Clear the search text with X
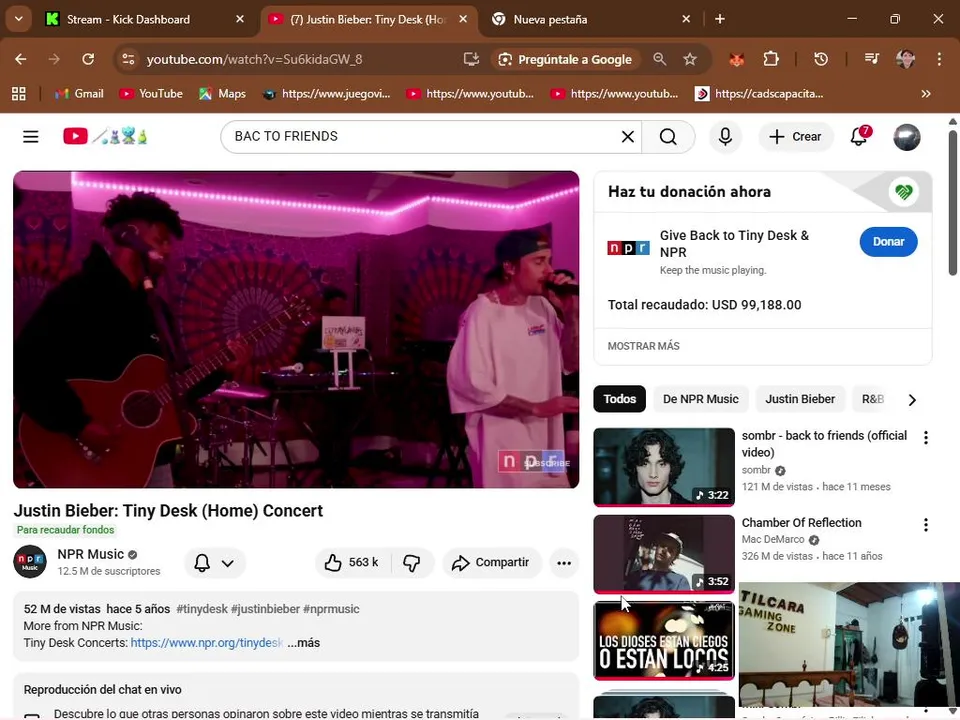The height and width of the screenshot is (720, 960). click(x=628, y=137)
